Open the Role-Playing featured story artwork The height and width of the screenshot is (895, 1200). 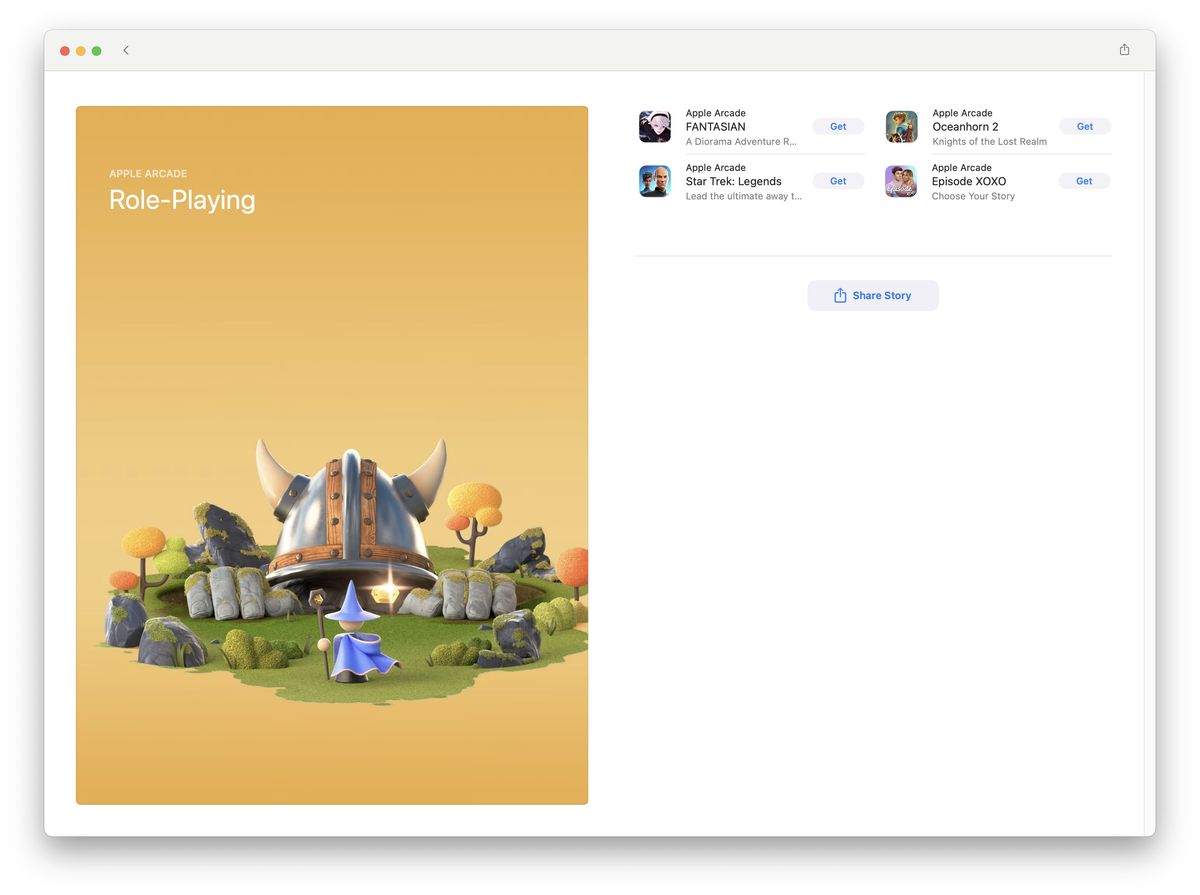coord(332,455)
